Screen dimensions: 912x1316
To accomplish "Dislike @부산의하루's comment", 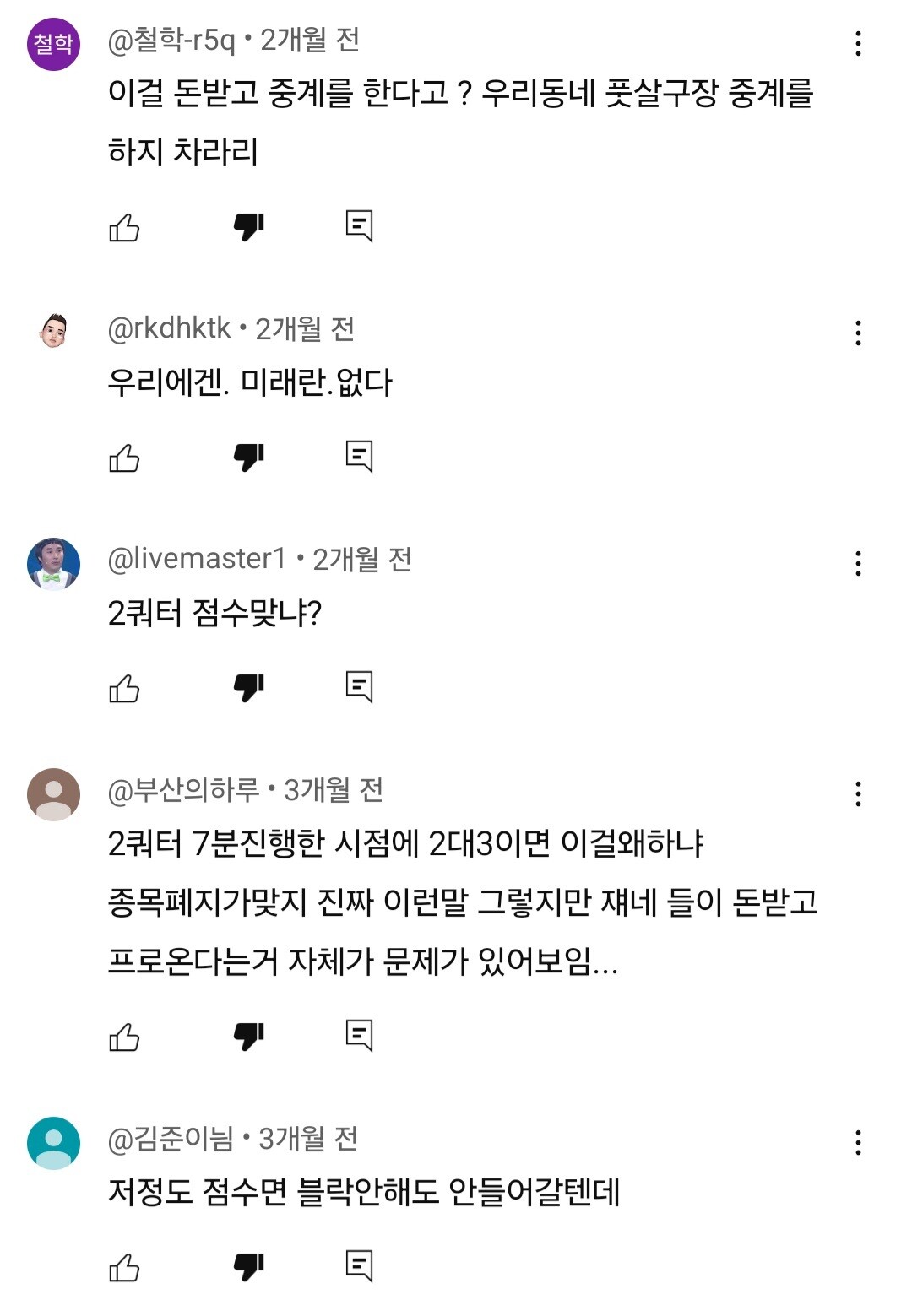I will (x=249, y=1037).
